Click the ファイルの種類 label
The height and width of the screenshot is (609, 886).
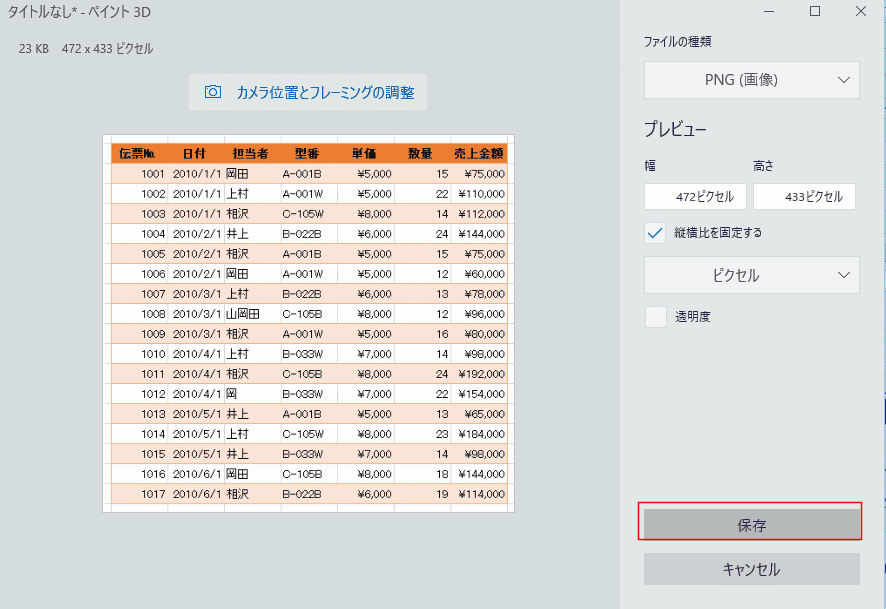tap(677, 42)
